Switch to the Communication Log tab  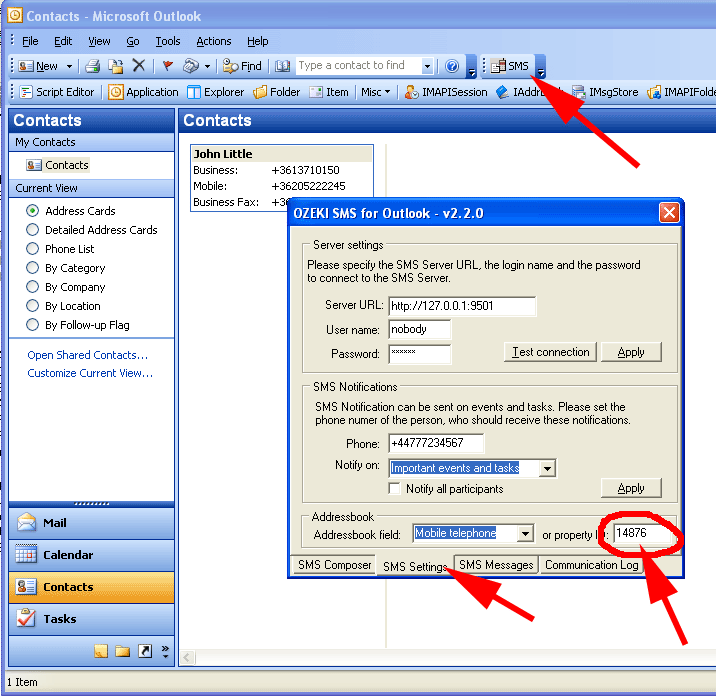tap(592, 565)
